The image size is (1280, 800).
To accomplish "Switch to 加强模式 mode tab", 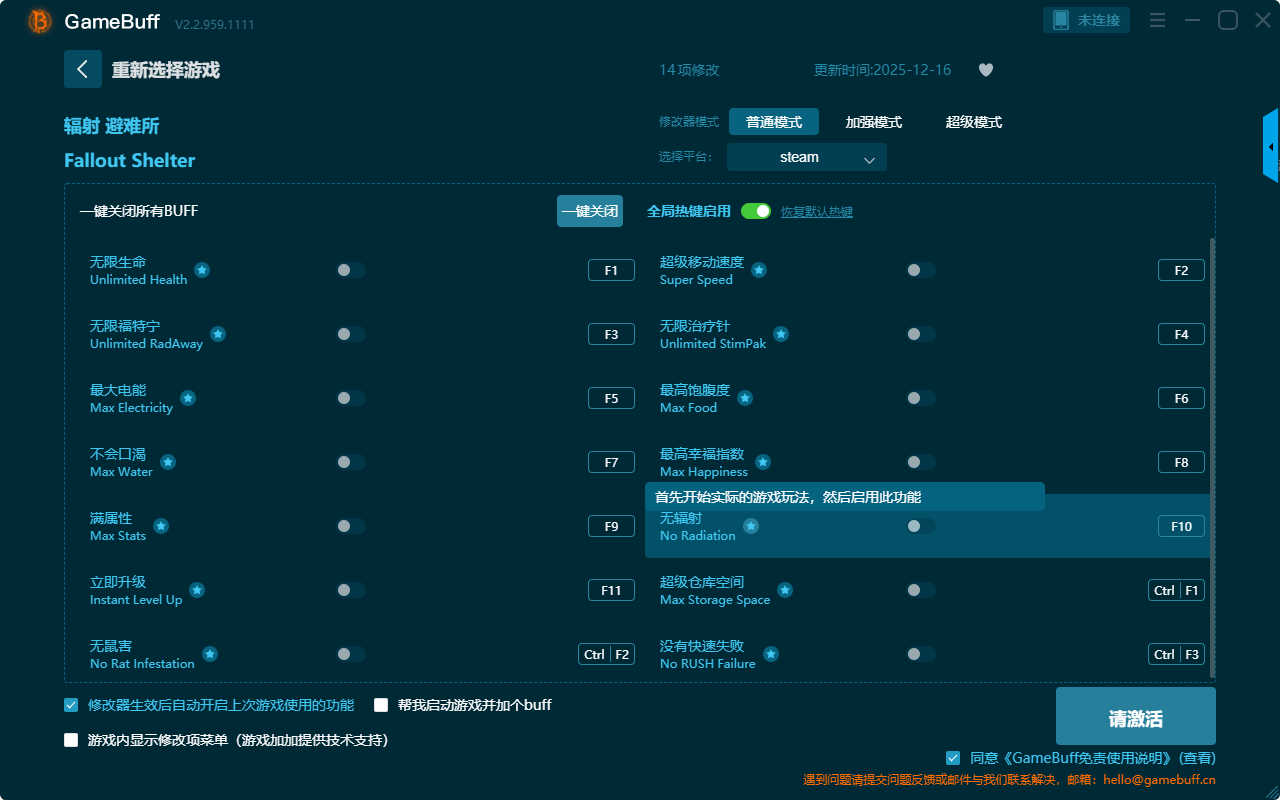I will 873,122.
